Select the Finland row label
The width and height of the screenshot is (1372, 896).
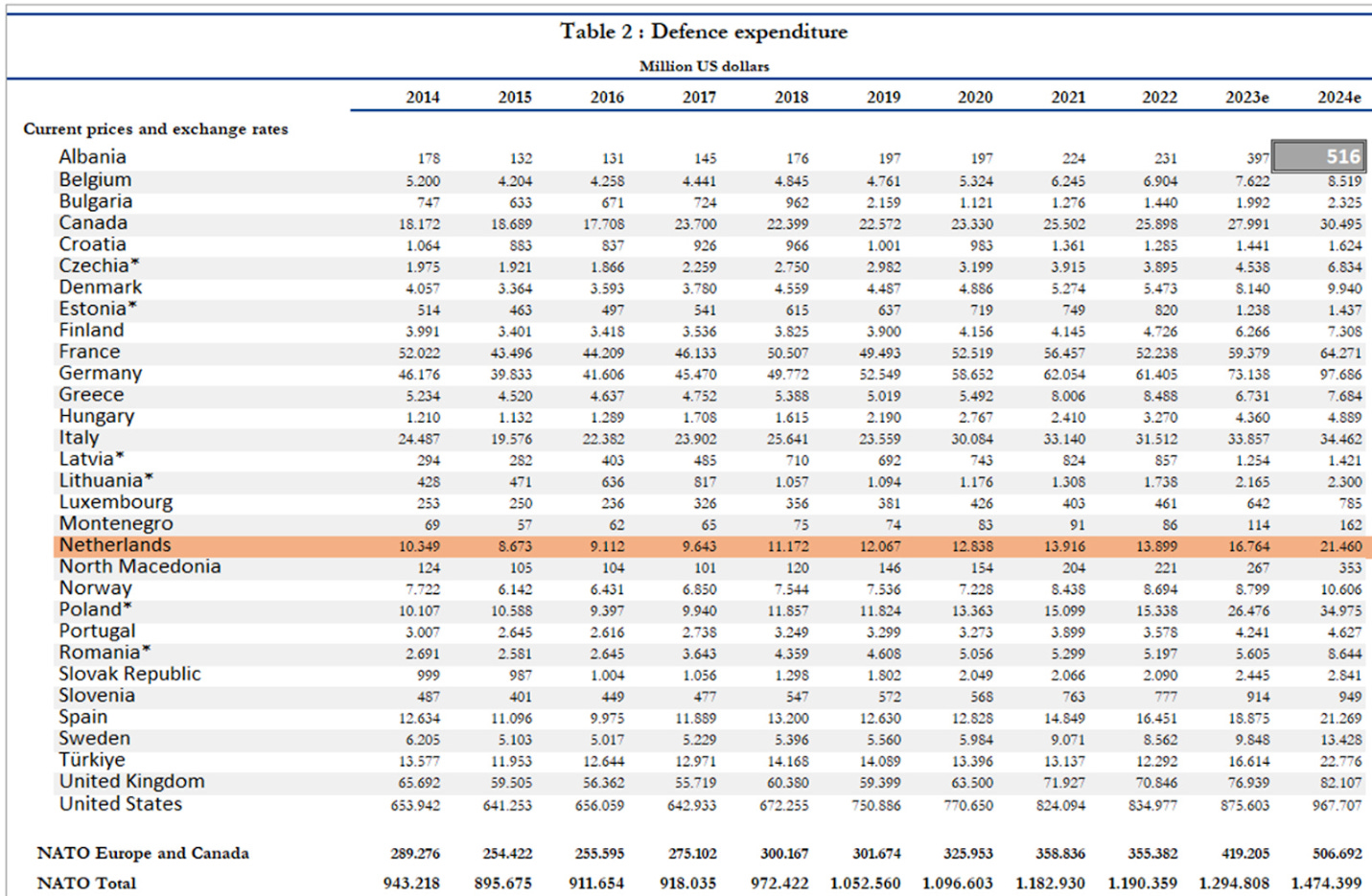click(x=91, y=331)
